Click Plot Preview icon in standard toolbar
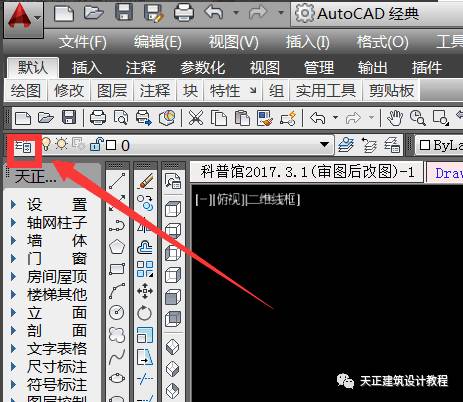Viewport: 463px width, 402px height. pos(121,118)
